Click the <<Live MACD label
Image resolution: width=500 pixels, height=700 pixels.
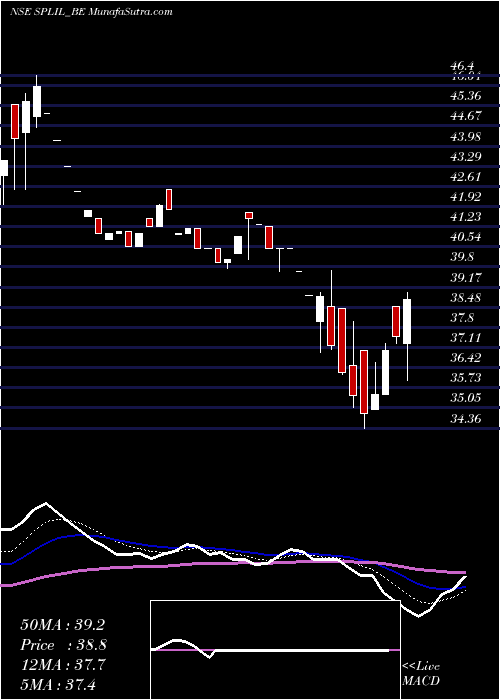pyautogui.click(x=421, y=674)
